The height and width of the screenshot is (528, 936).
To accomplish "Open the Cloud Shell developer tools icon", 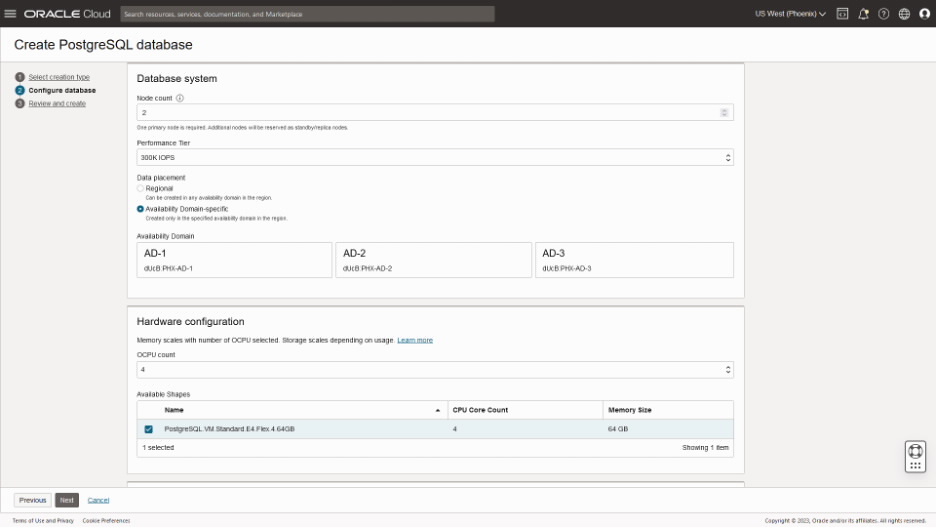I will click(842, 14).
